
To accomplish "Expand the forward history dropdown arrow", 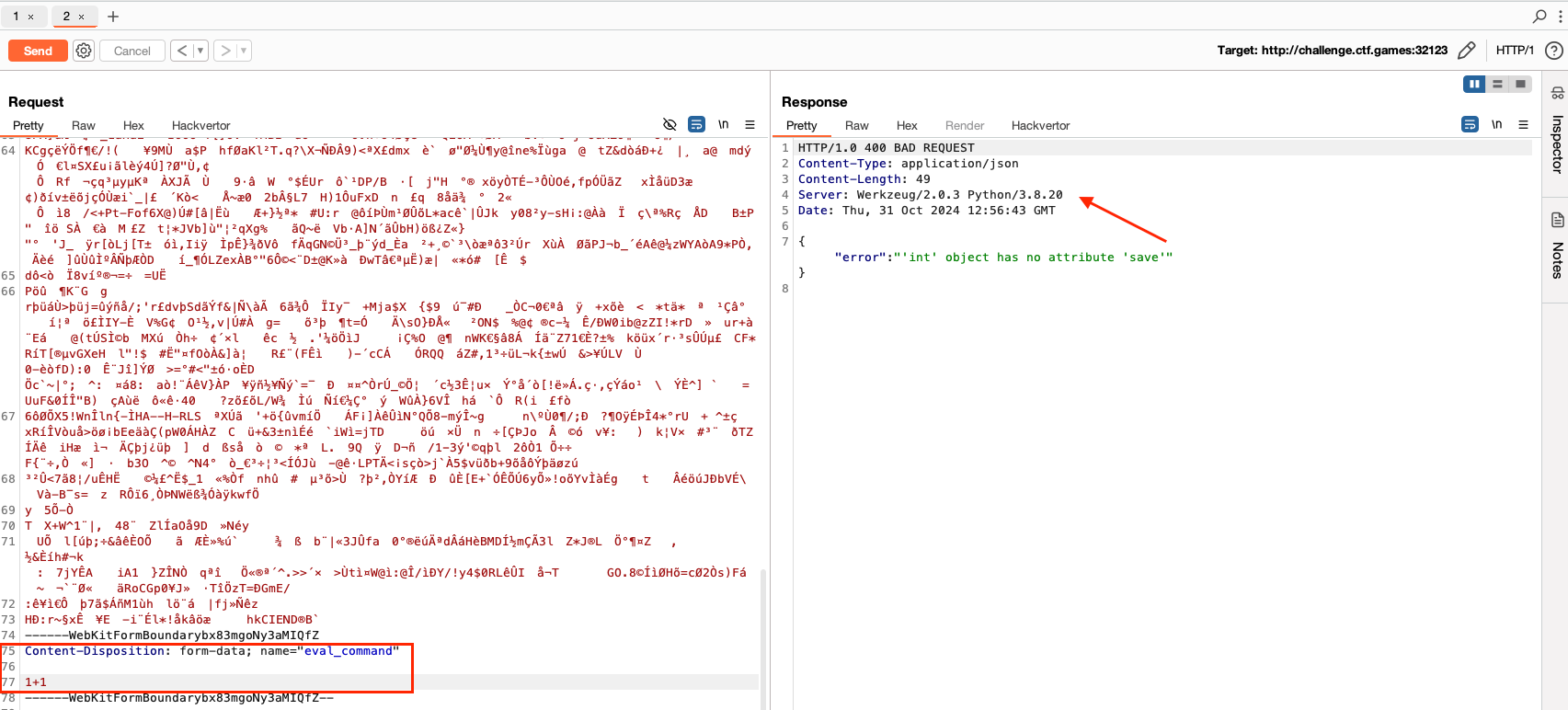I will click(245, 51).
